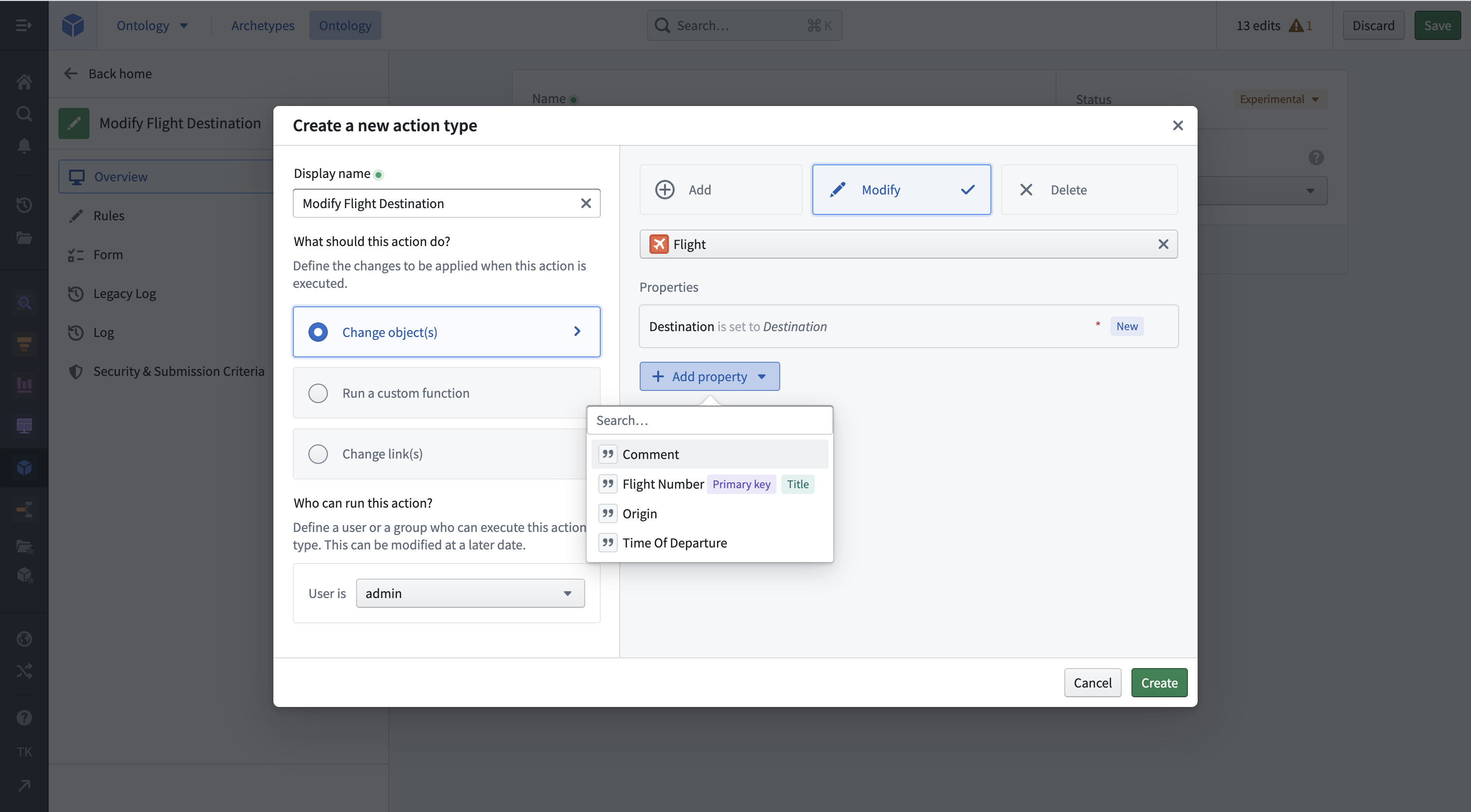Click the blue cube Ontology logo icon
This screenshot has height=812, width=1471.
click(x=73, y=25)
